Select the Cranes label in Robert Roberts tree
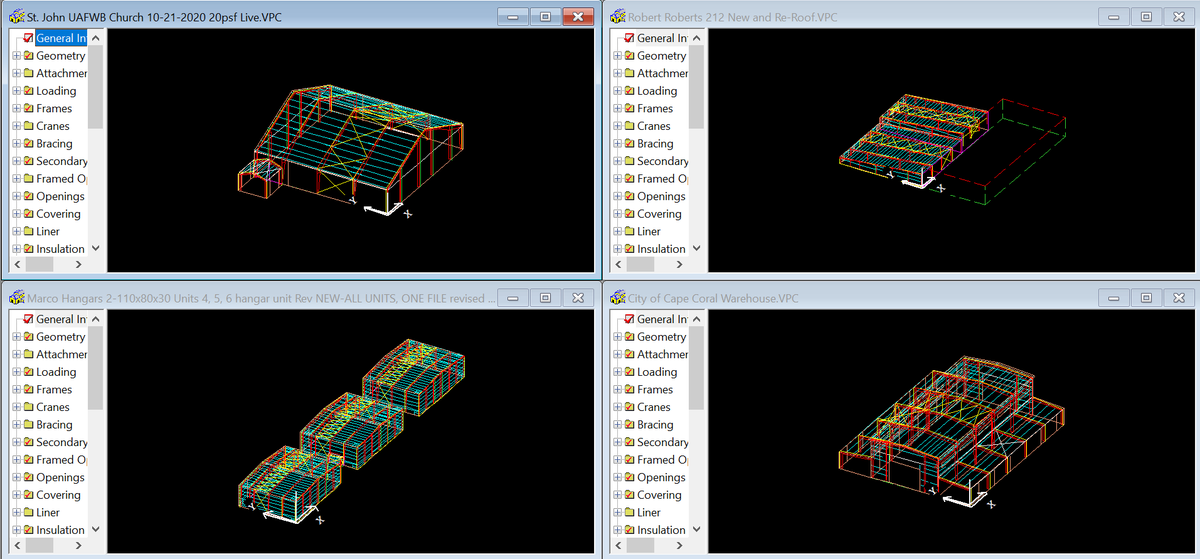Screen dimensions: 1200x559 654,126
